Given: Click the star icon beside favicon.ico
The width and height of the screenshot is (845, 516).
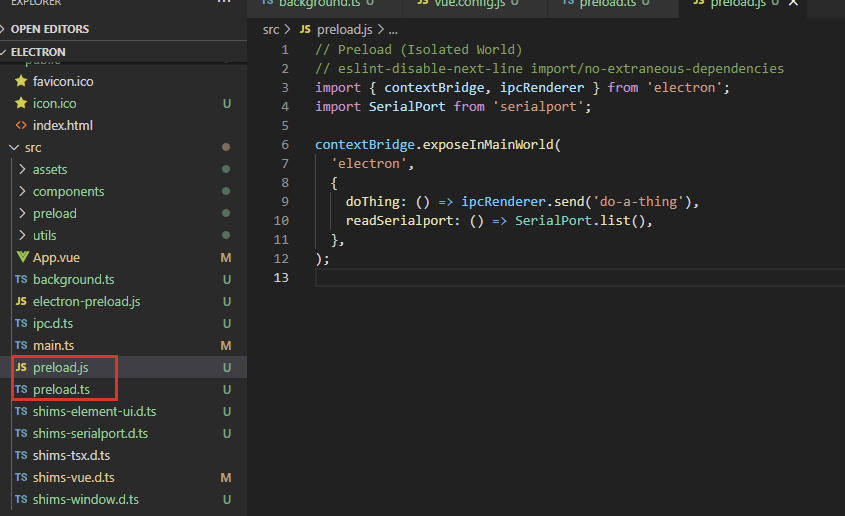Looking at the screenshot, I should pyautogui.click(x=21, y=81).
